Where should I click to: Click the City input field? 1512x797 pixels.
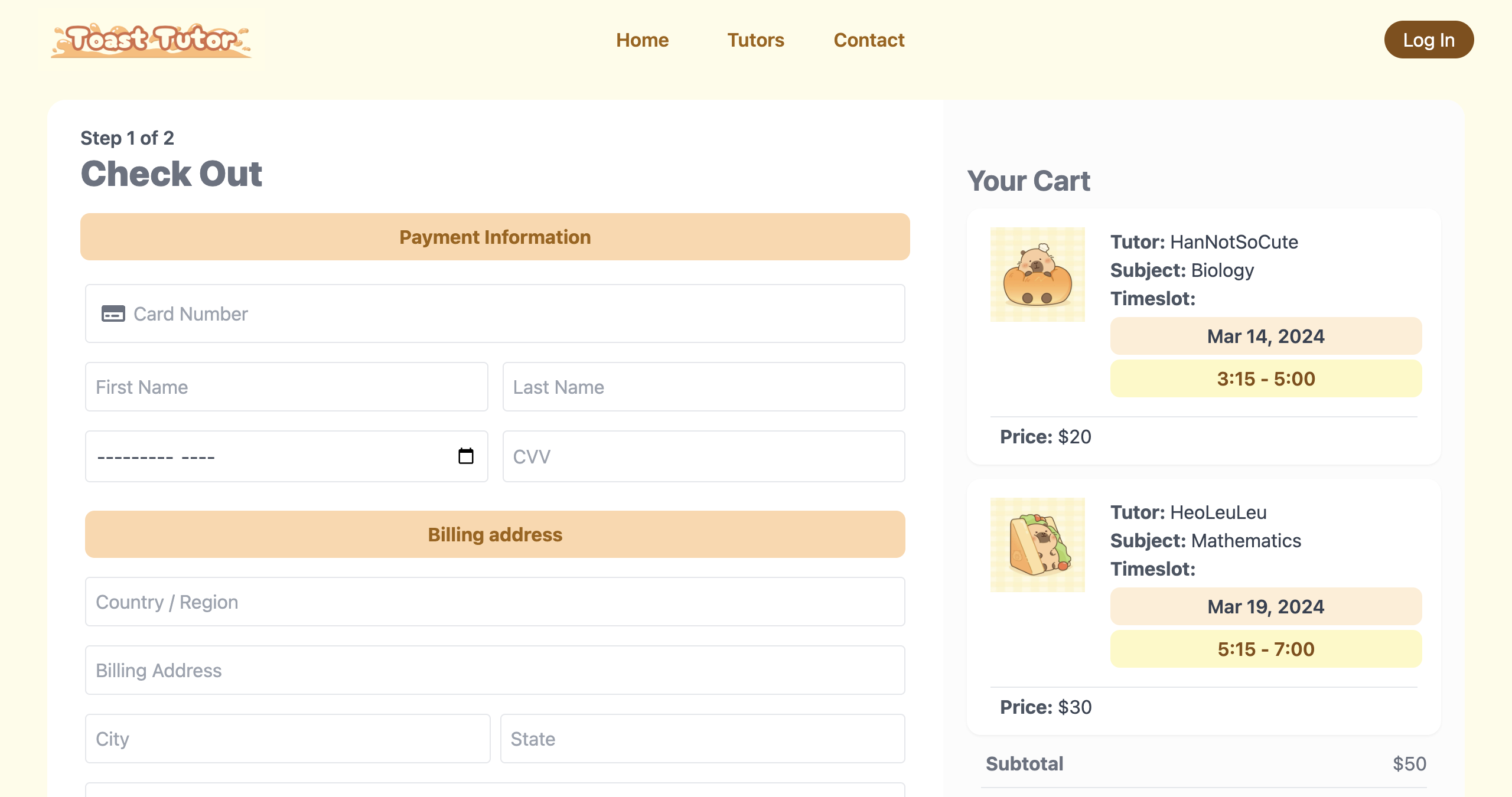288,739
